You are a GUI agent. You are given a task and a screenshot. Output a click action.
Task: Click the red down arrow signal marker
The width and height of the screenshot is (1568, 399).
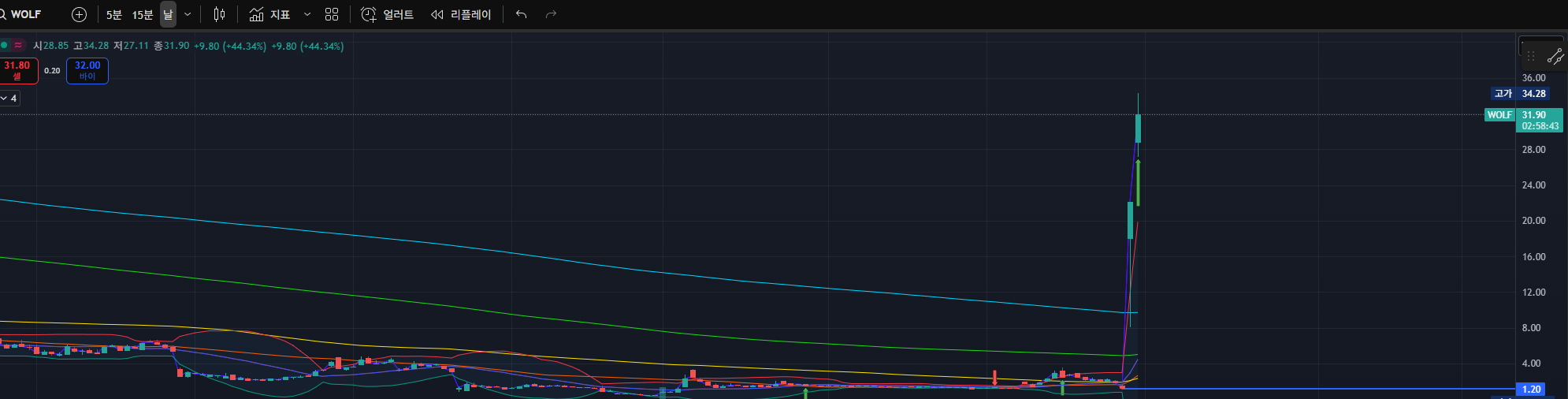point(994,378)
